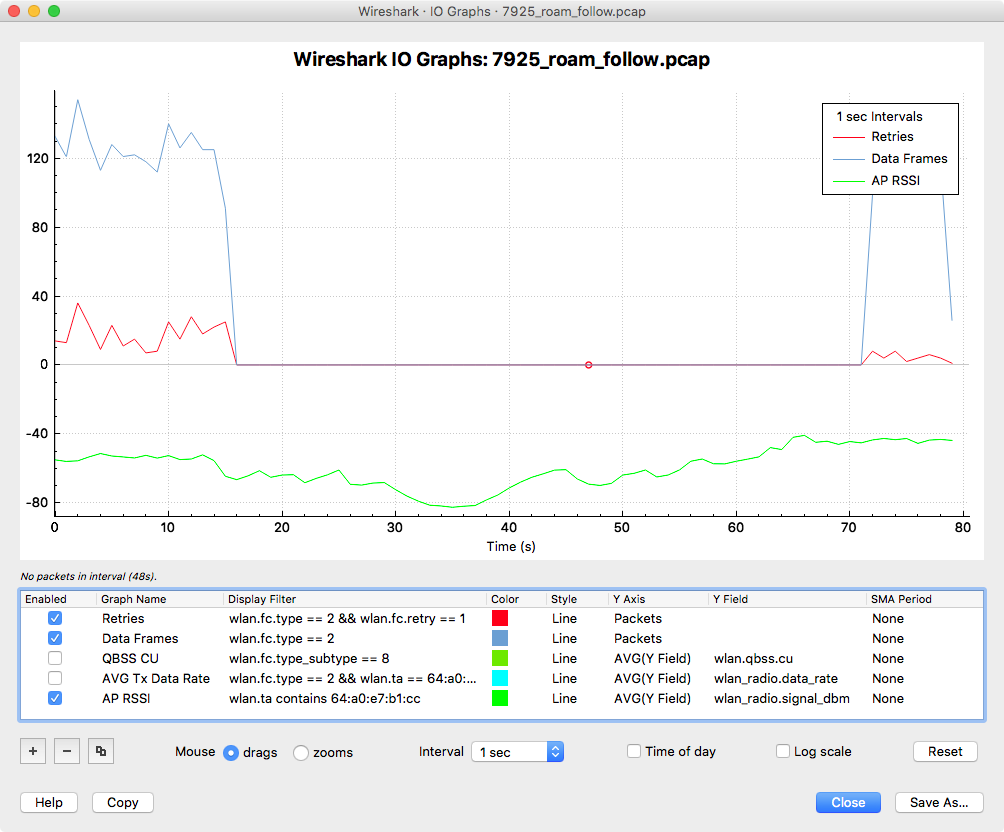Add a new graph using the plus icon
This screenshot has height=832, width=1004.
pyautogui.click(x=32, y=751)
